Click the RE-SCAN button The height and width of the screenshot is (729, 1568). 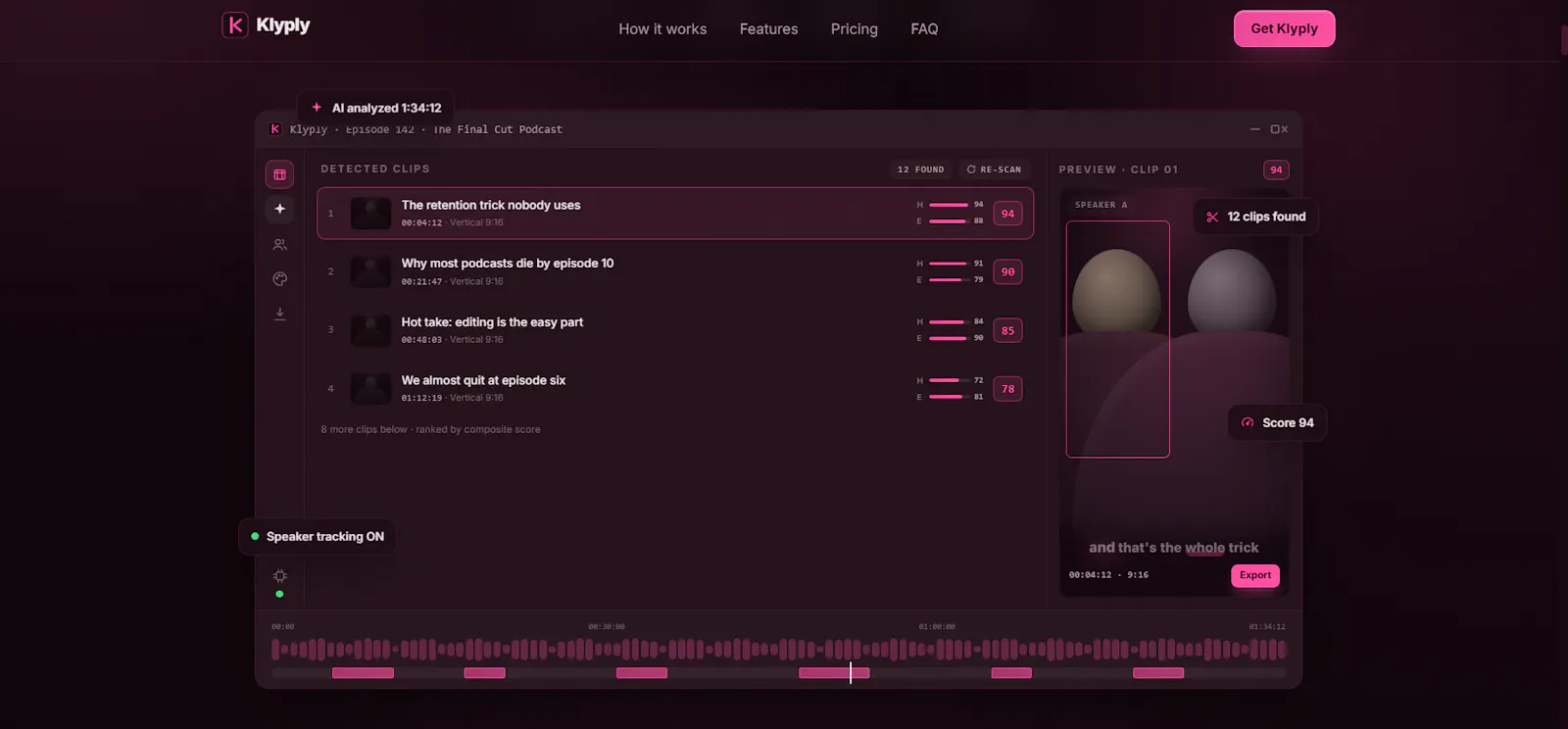994,170
